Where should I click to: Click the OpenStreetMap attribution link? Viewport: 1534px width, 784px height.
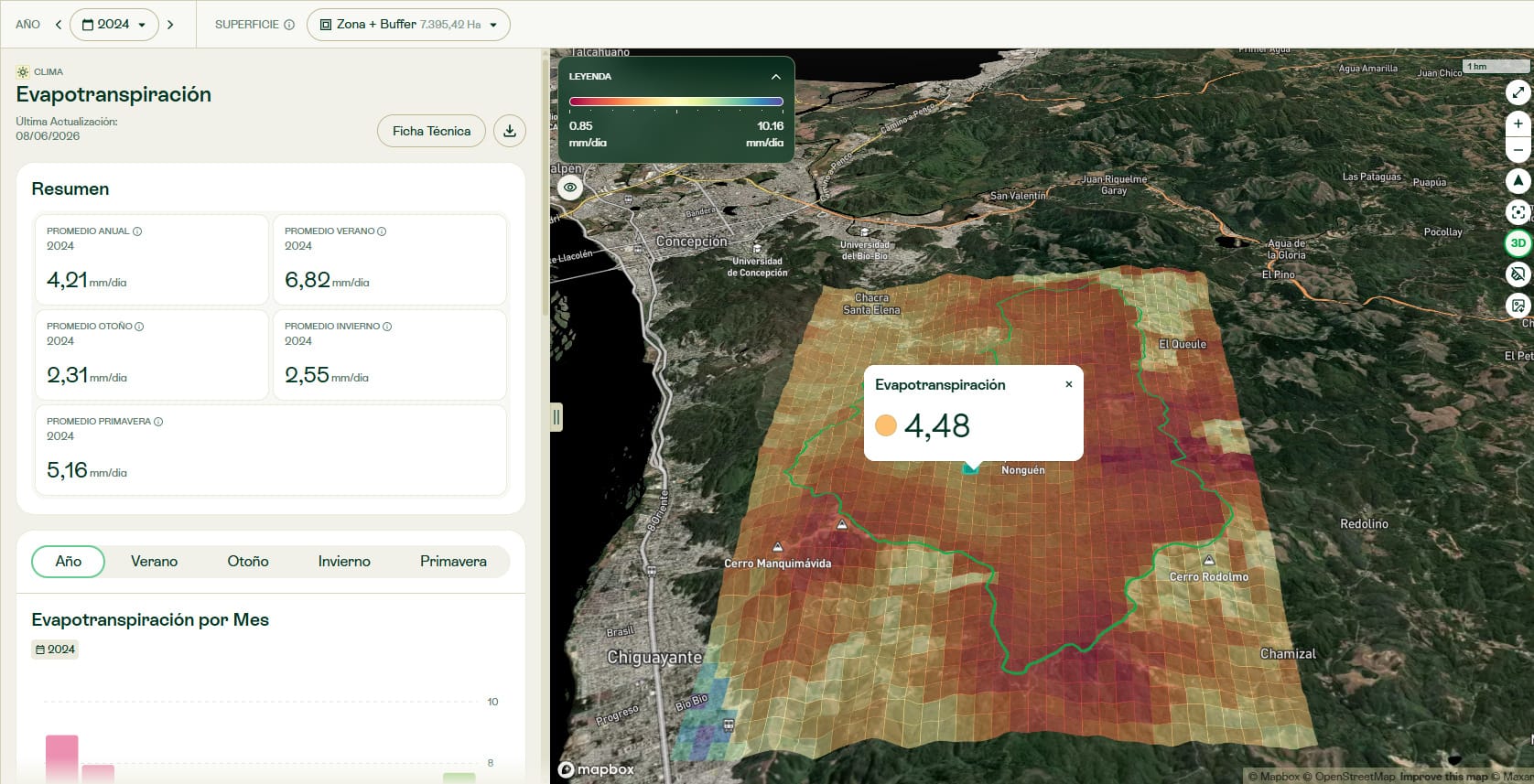click(1351, 777)
